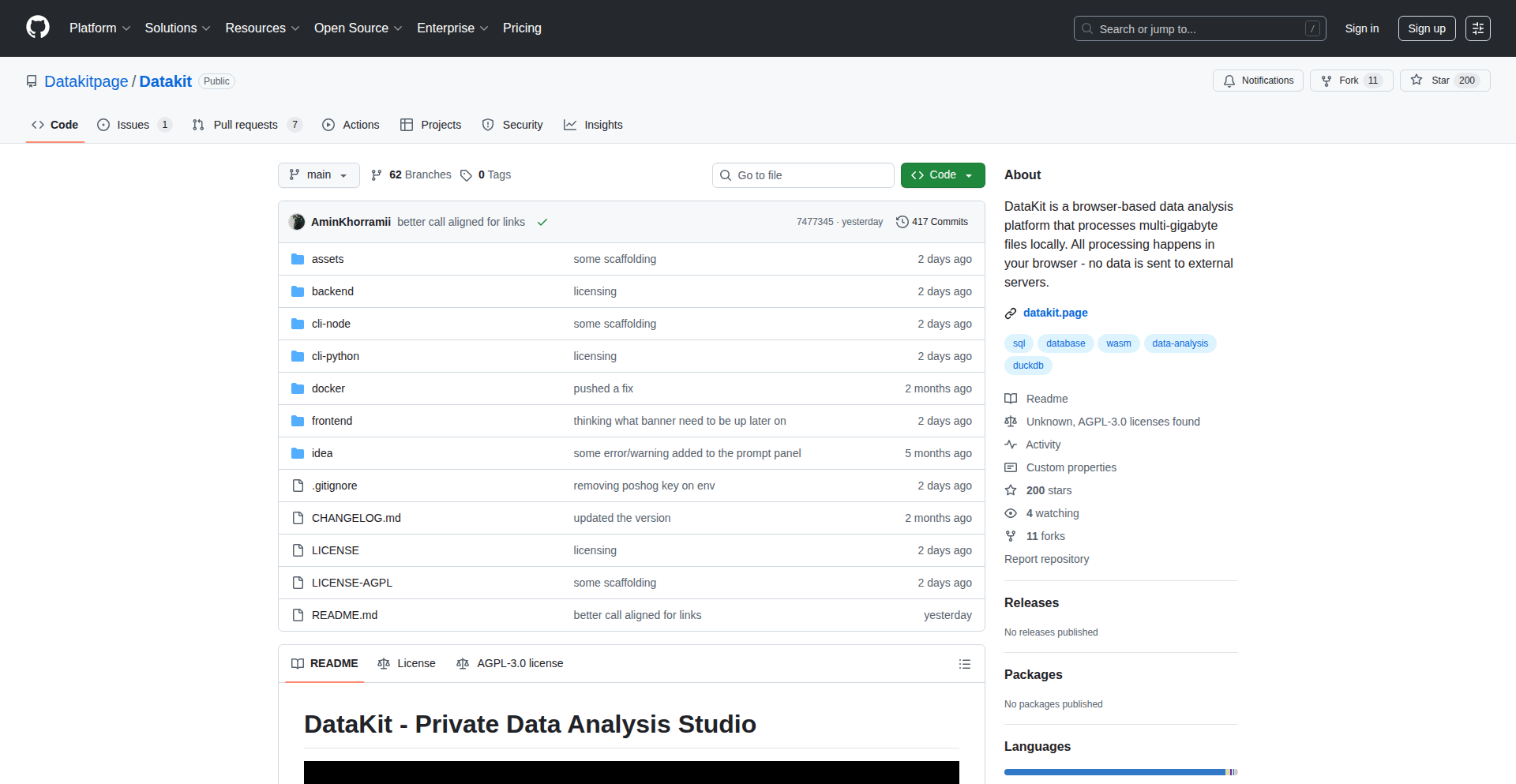Click AminKhorramii's avatar image
1516x784 pixels.
[x=297, y=222]
